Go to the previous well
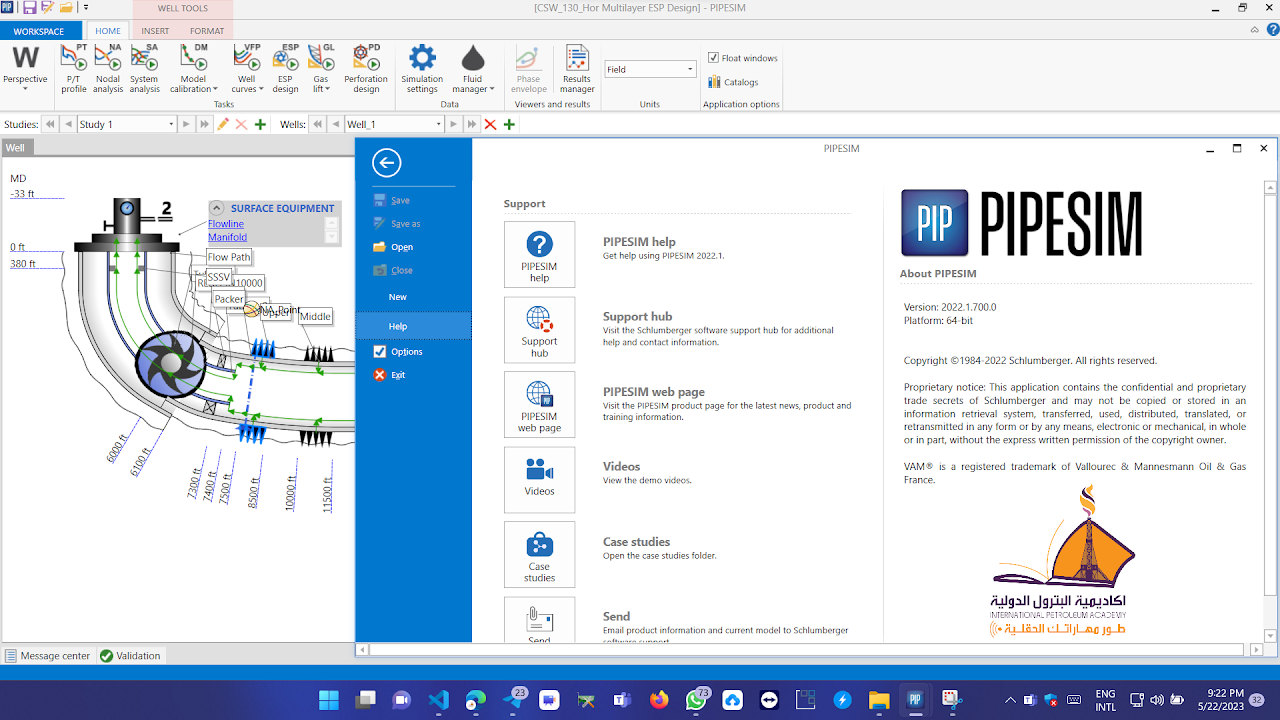Viewport: 1280px width, 720px height. pos(335,124)
